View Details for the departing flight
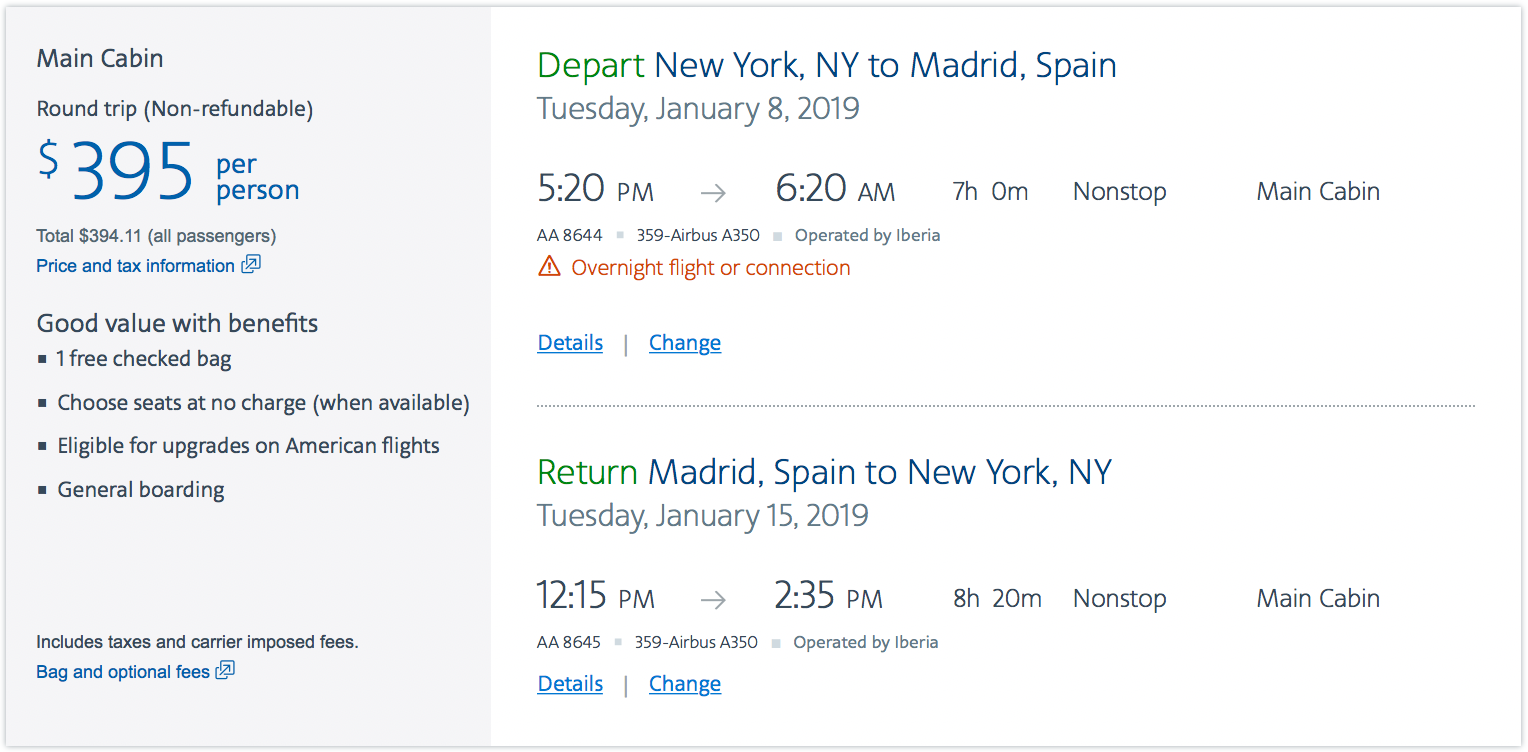This screenshot has height=752, width=1528. coord(570,343)
